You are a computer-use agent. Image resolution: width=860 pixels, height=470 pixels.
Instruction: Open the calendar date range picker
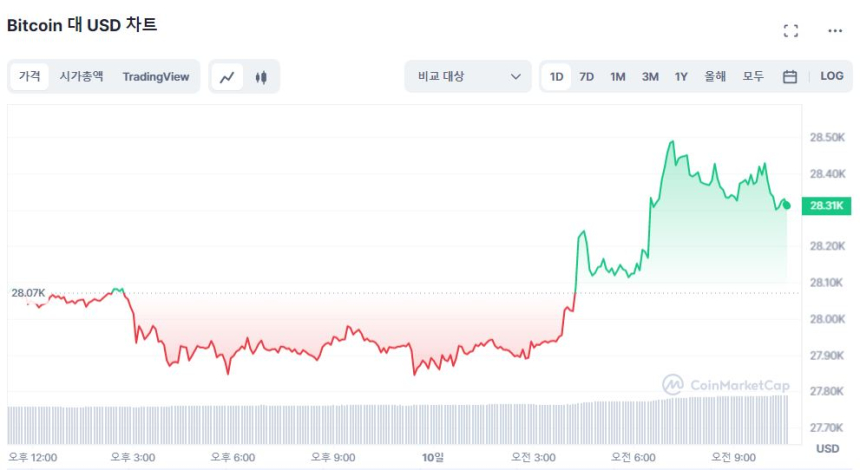click(790, 77)
